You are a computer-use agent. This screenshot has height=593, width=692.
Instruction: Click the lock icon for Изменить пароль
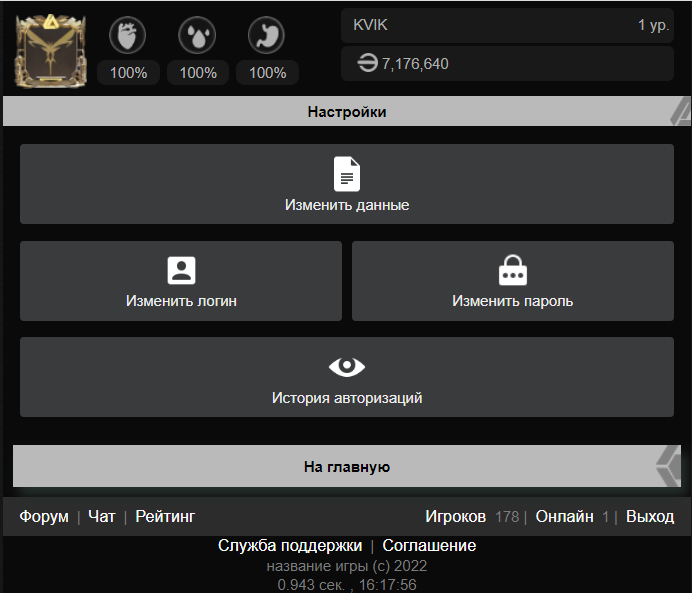tap(512, 270)
